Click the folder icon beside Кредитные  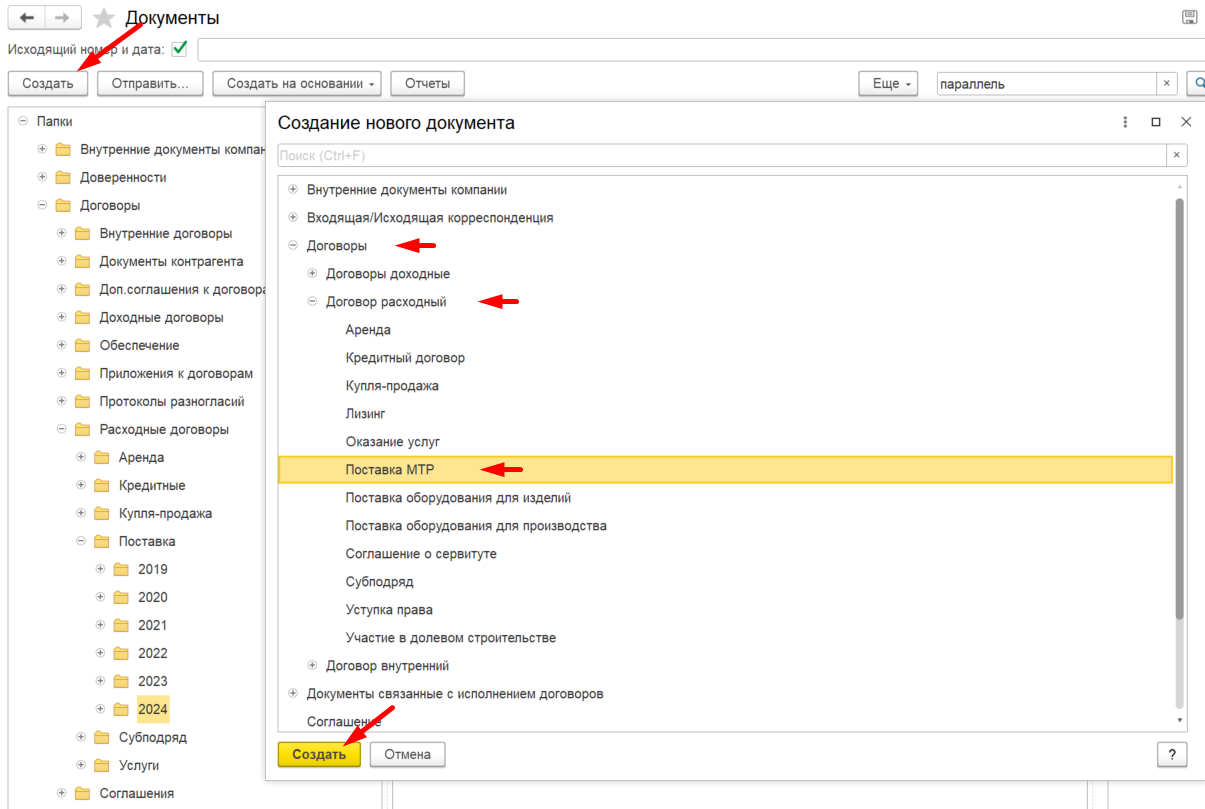(x=101, y=485)
